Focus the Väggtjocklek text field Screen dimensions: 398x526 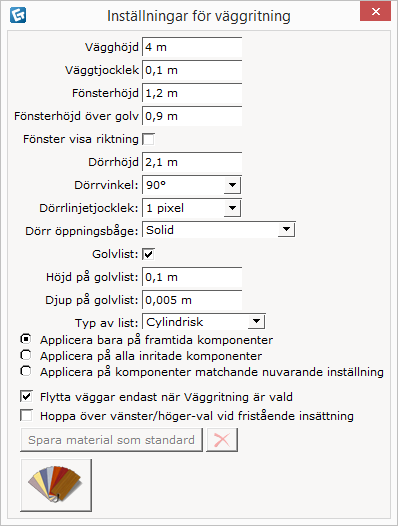point(192,70)
